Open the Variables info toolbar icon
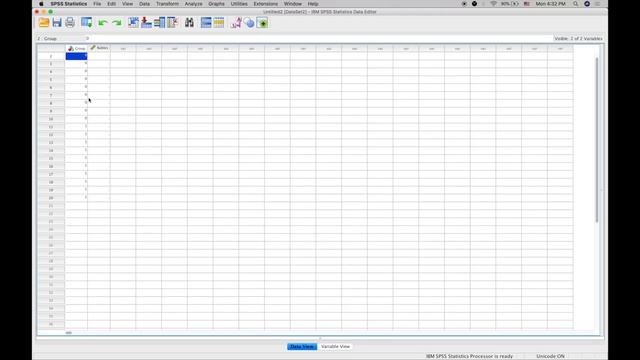 pos(159,22)
